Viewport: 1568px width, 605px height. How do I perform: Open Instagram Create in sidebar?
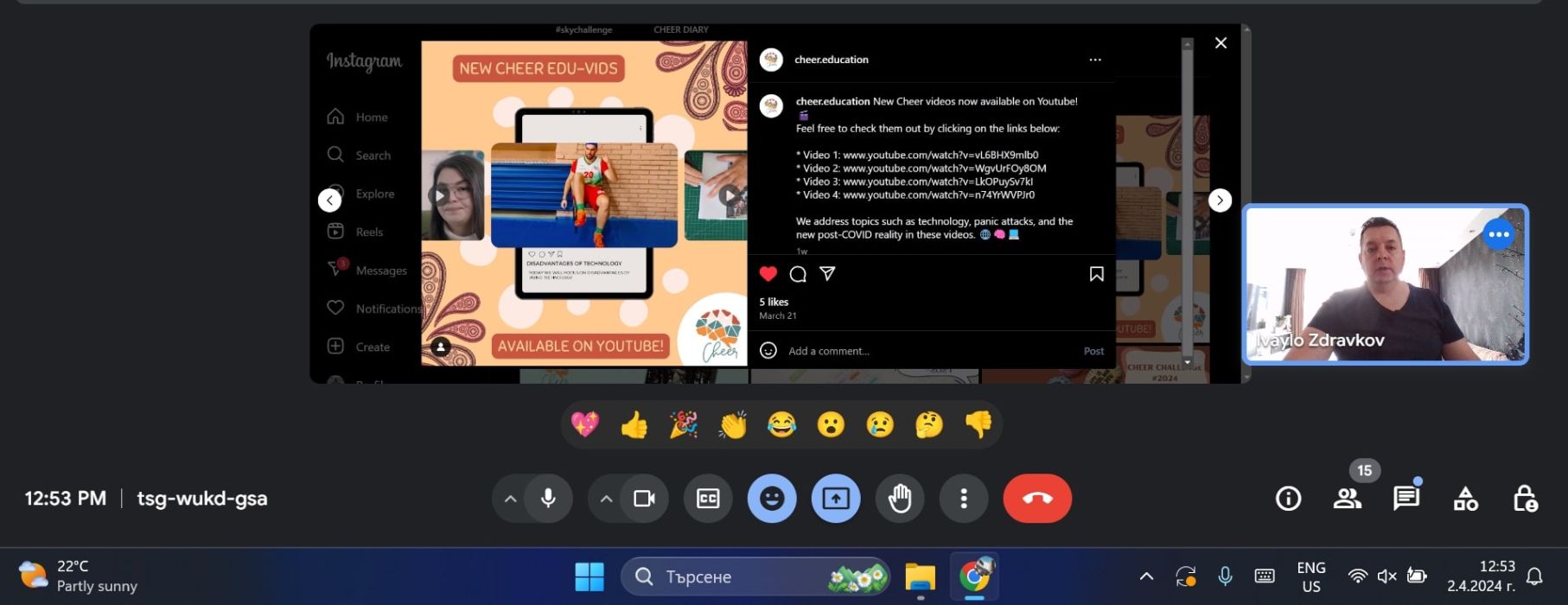click(359, 347)
